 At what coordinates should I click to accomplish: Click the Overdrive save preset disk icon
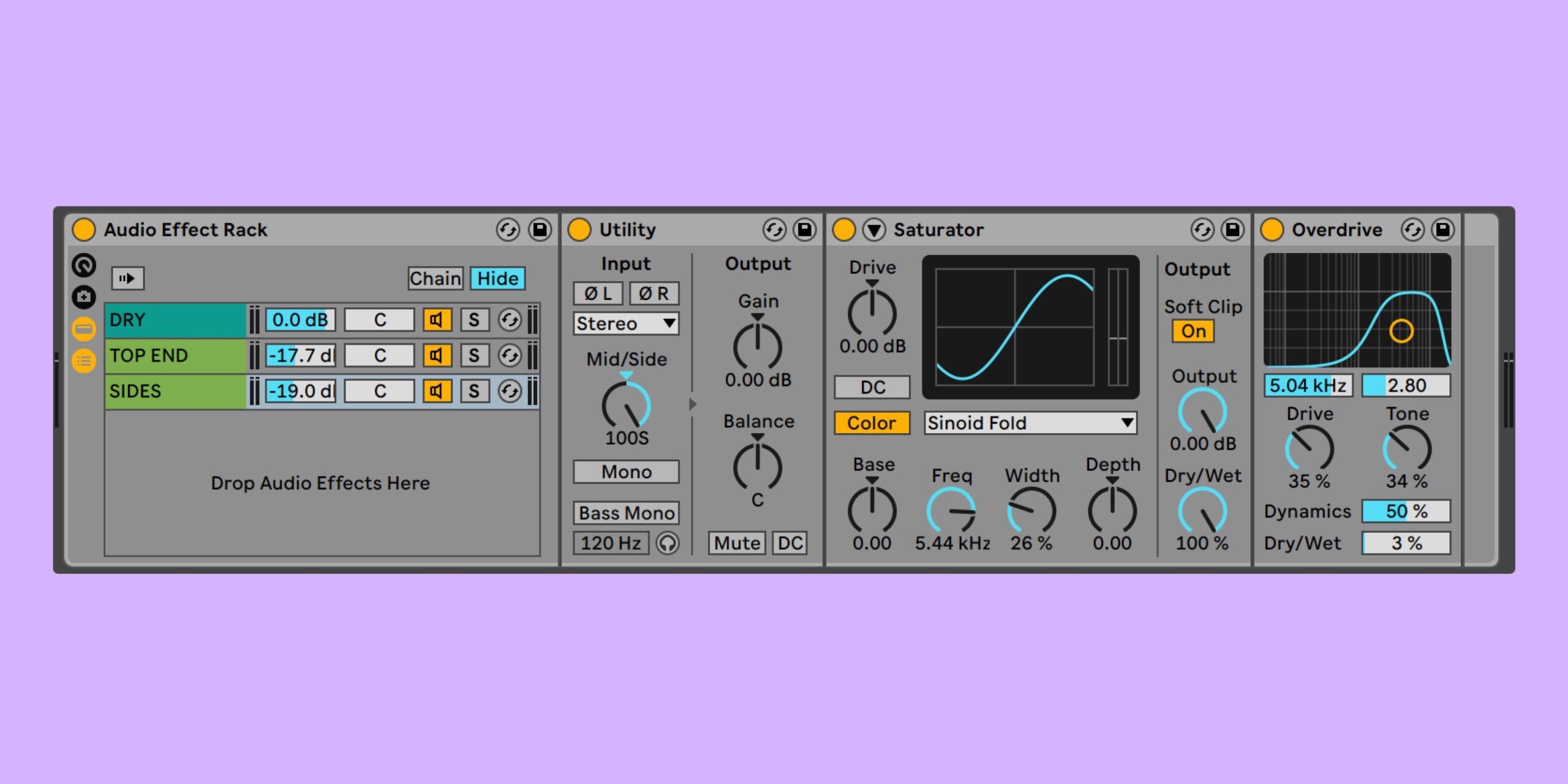[1442, 230]
